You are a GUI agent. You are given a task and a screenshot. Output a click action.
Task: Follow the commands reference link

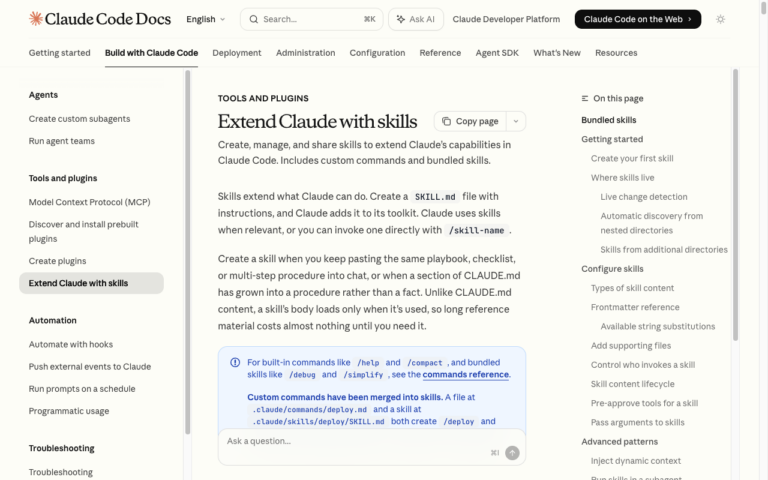click(466, 374)
